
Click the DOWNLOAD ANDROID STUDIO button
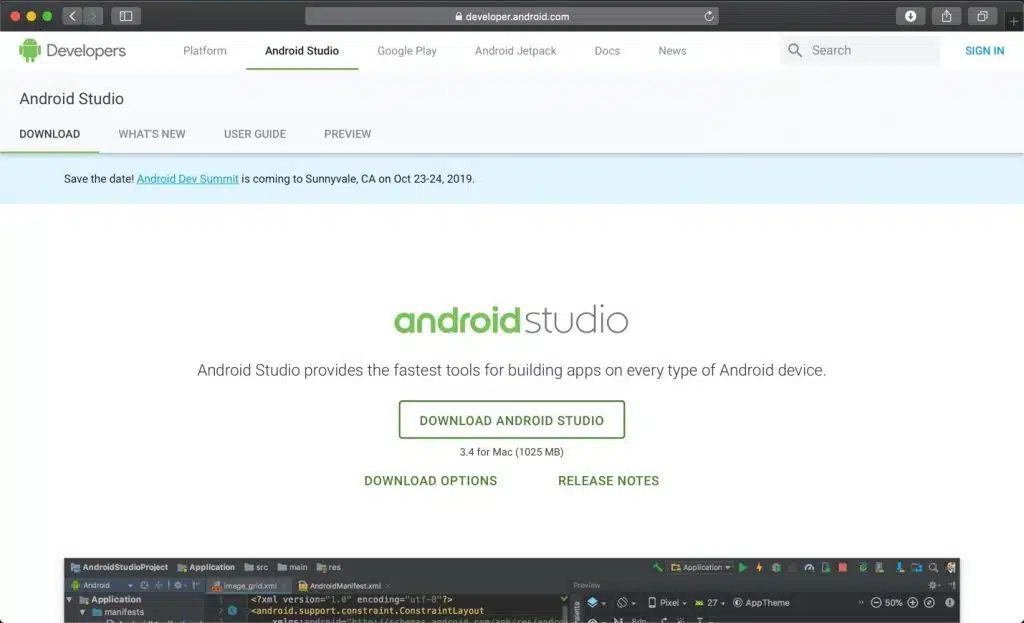(x=511, y=419)
